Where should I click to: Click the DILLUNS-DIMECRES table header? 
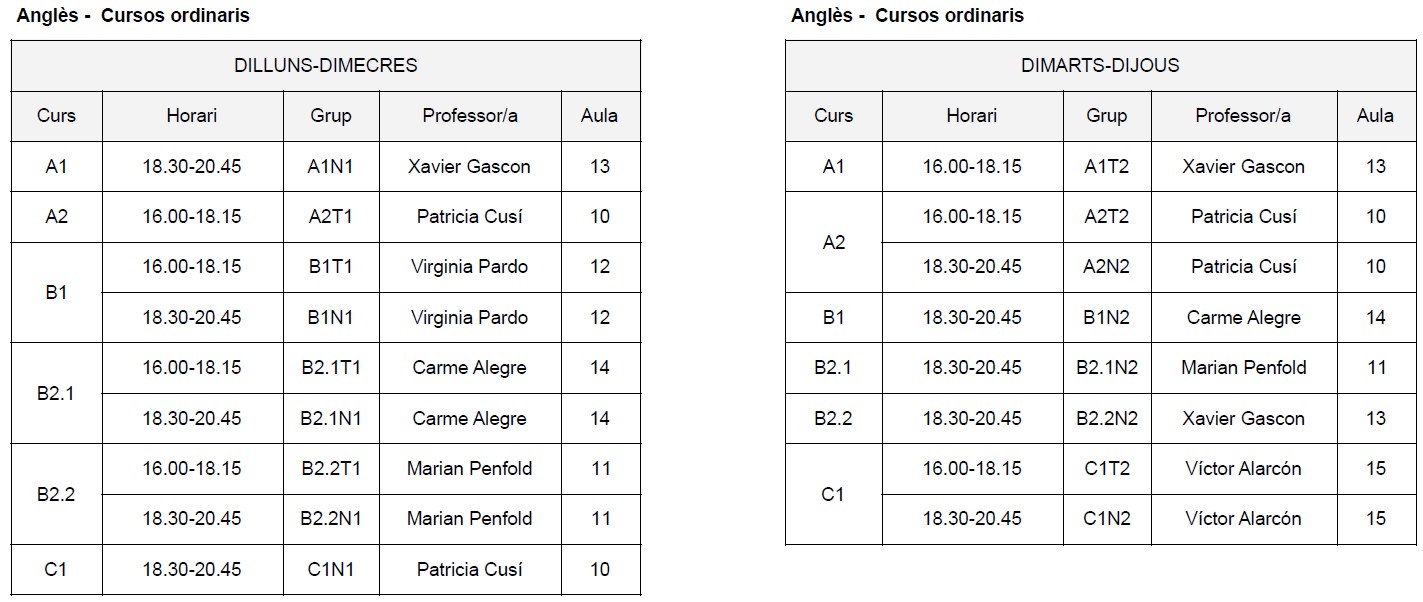pos(325,66)
